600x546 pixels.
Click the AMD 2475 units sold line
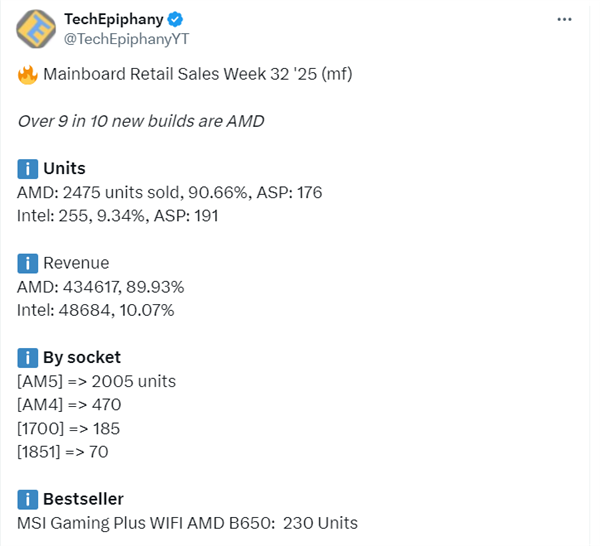[170, 192]
